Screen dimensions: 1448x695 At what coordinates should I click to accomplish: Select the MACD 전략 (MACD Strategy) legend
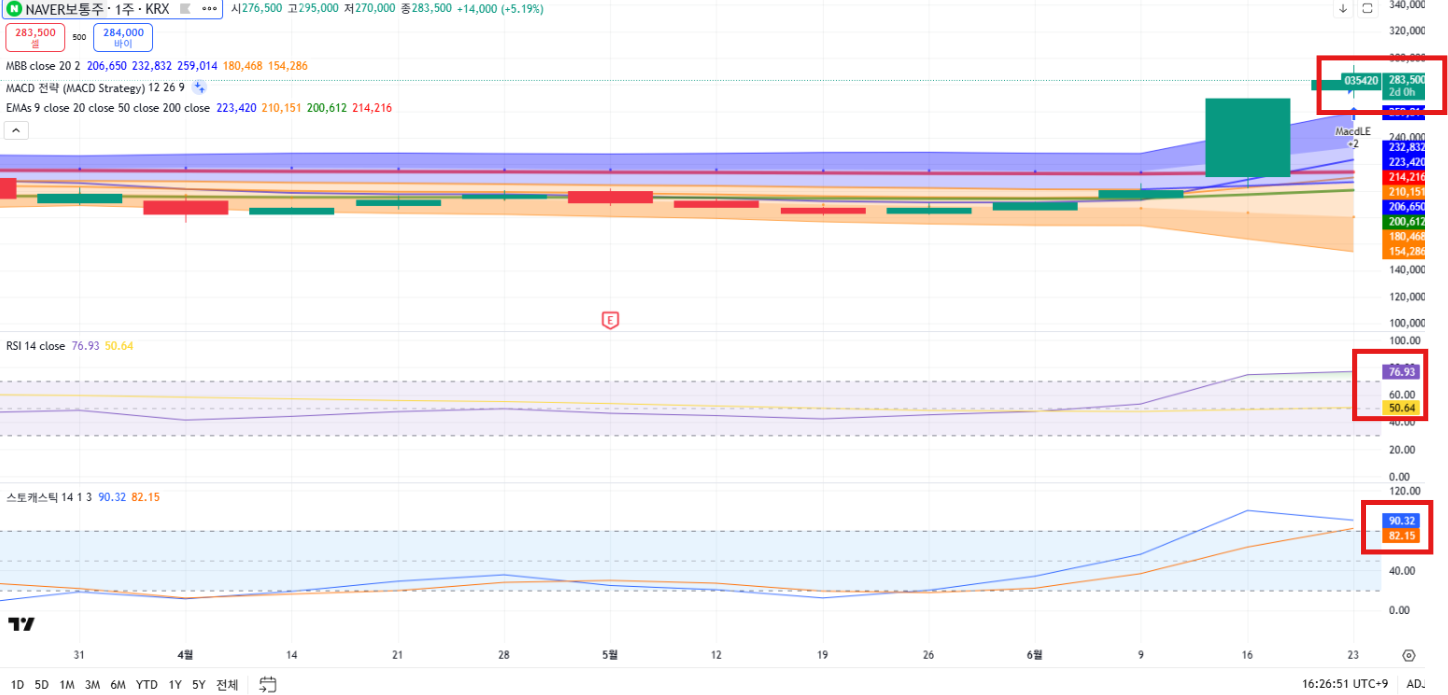click(95, 87)
